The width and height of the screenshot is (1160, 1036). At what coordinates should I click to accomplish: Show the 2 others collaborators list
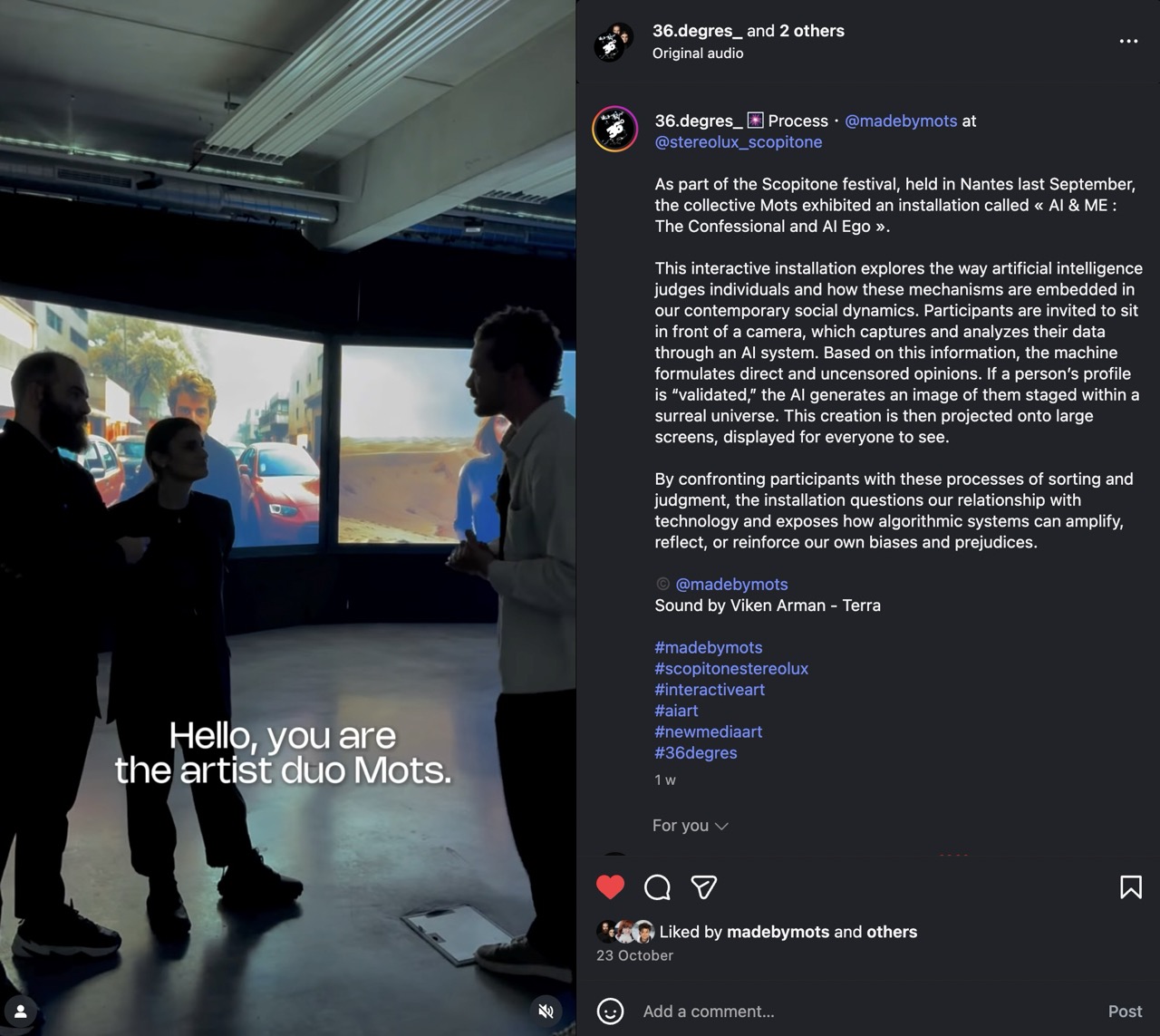[x=812, y=31]
